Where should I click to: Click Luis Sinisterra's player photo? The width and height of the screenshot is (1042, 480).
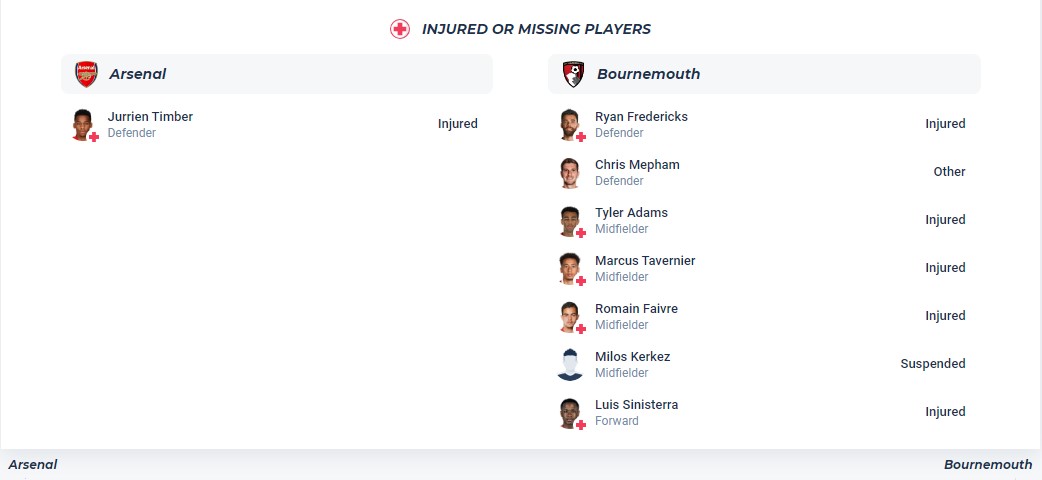[570, 412]
